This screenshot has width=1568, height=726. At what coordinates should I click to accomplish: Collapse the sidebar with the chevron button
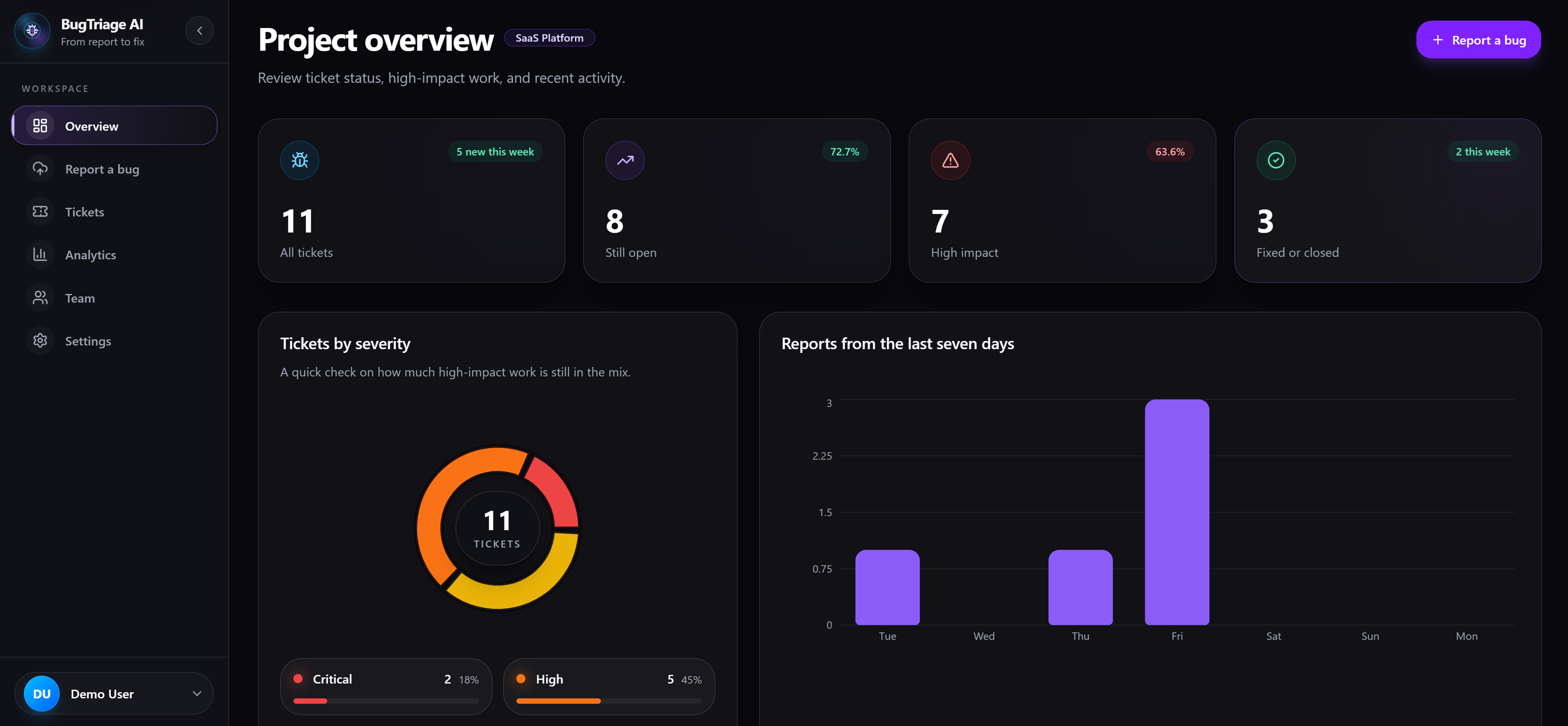pyautogui.click(x=199, y=31)
